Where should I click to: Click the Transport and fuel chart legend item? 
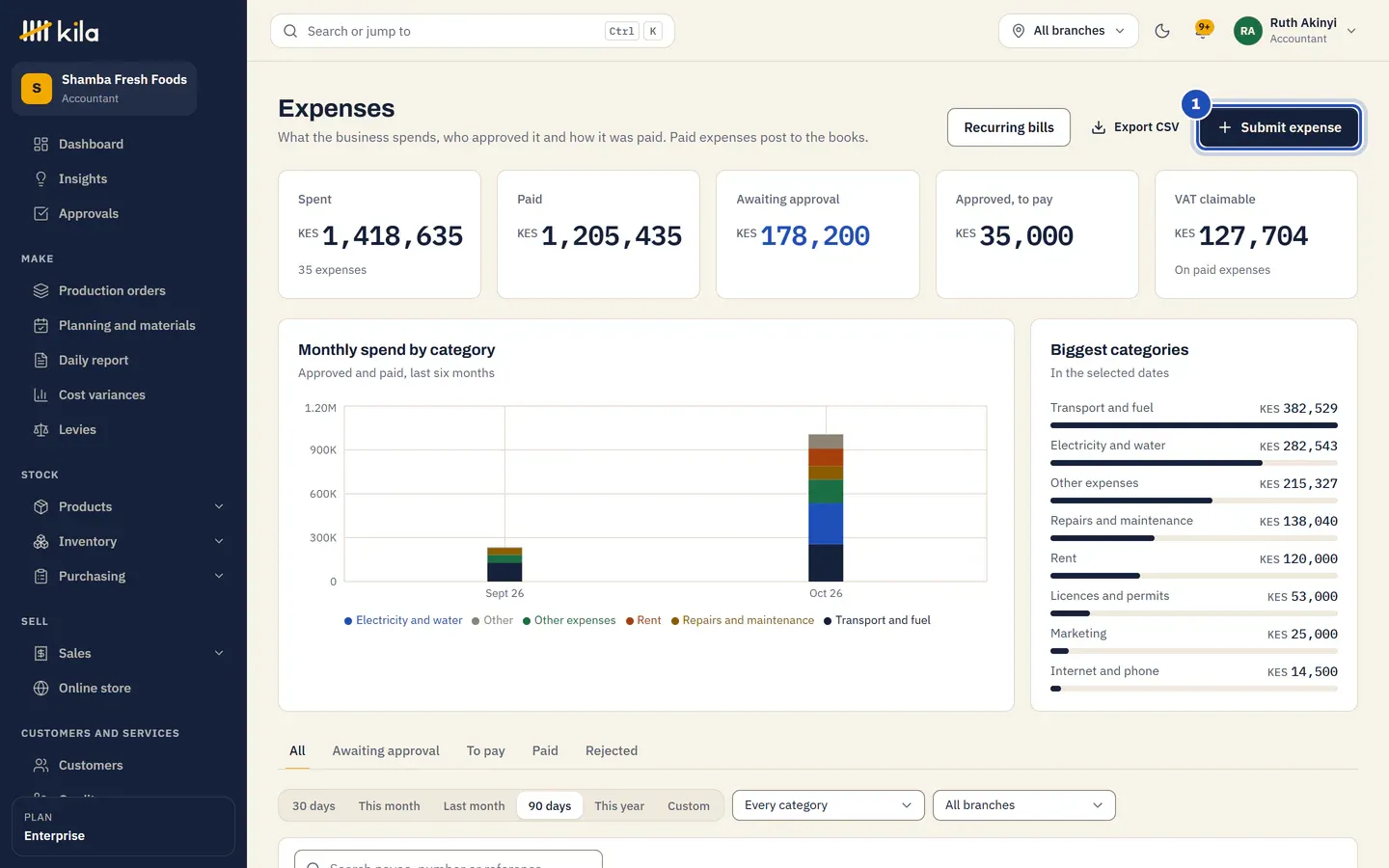coord(877,620)
